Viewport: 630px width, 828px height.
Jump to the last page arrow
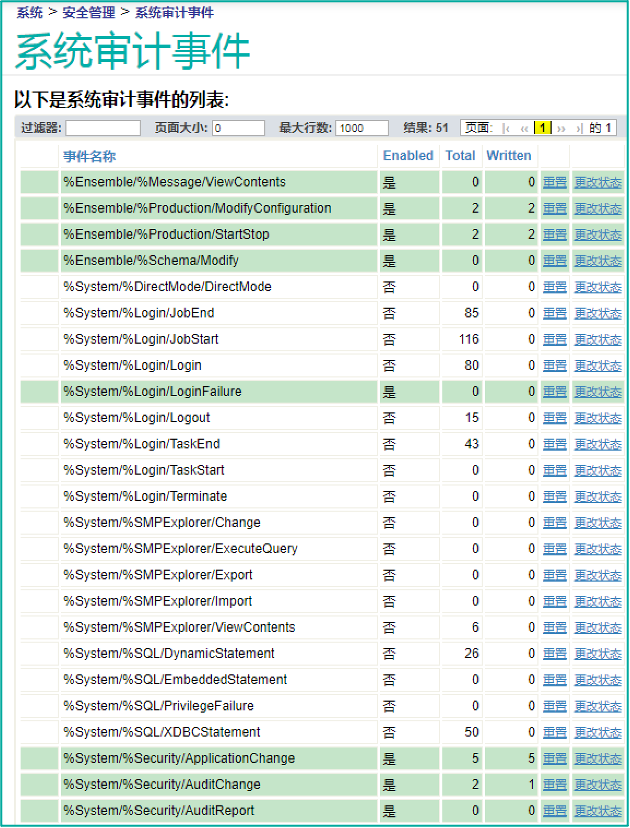(579, 128)
